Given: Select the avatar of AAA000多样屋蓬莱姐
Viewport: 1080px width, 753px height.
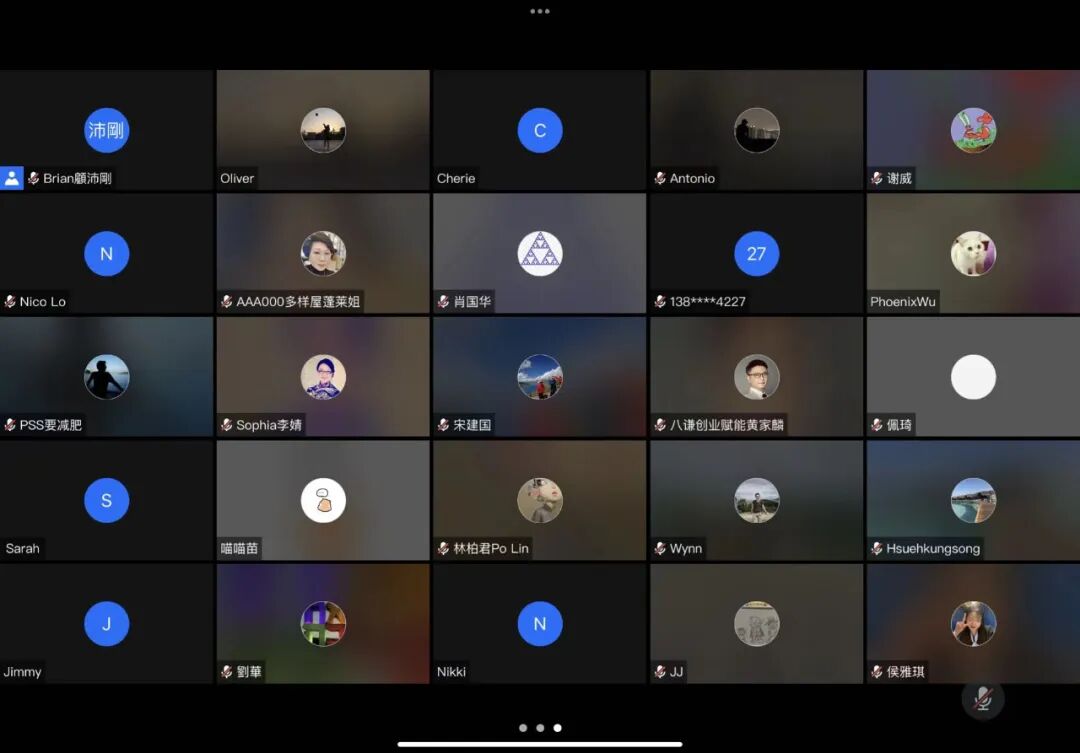Looking at the screenshot, I should coord(323,254).
